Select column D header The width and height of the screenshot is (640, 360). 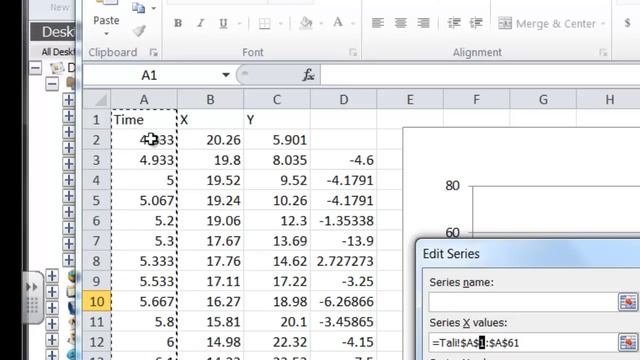(344, 100)
